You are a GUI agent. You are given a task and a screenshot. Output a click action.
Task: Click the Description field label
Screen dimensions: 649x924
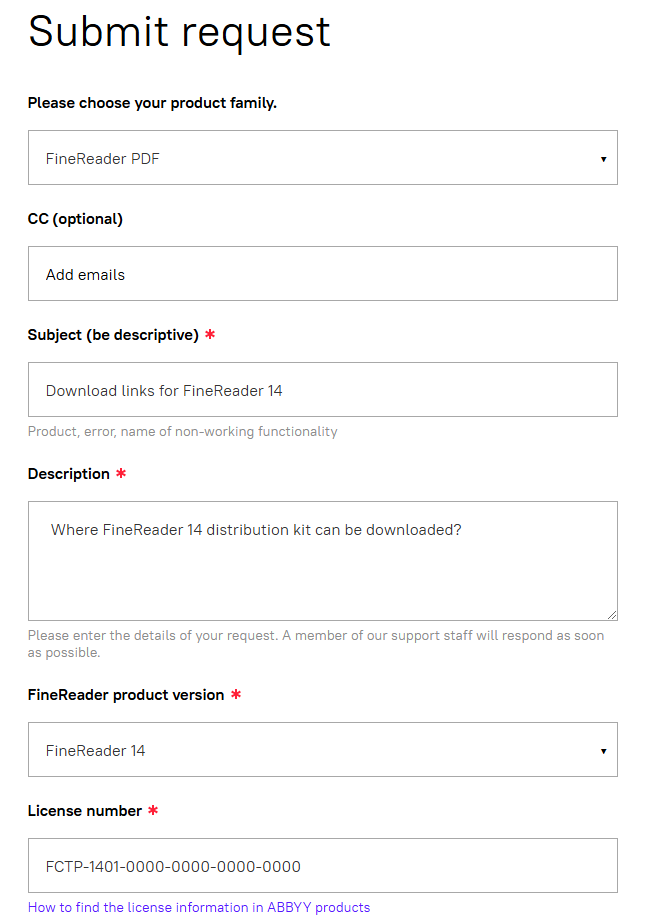coord(68,474)
